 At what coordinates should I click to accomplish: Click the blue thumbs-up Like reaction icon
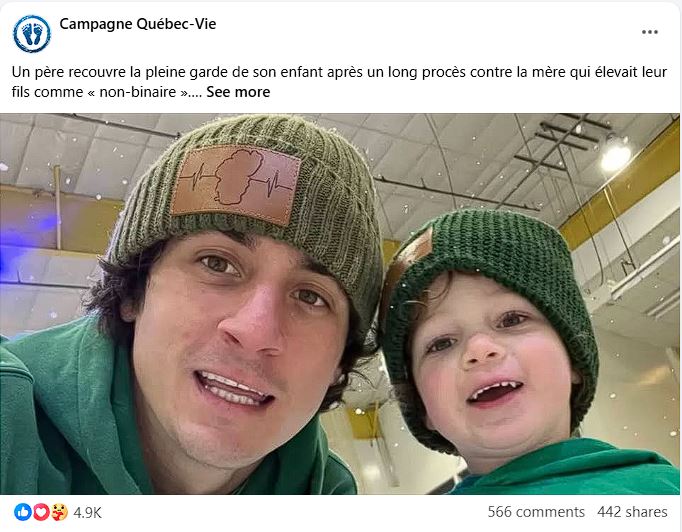[x=23, y=512]
